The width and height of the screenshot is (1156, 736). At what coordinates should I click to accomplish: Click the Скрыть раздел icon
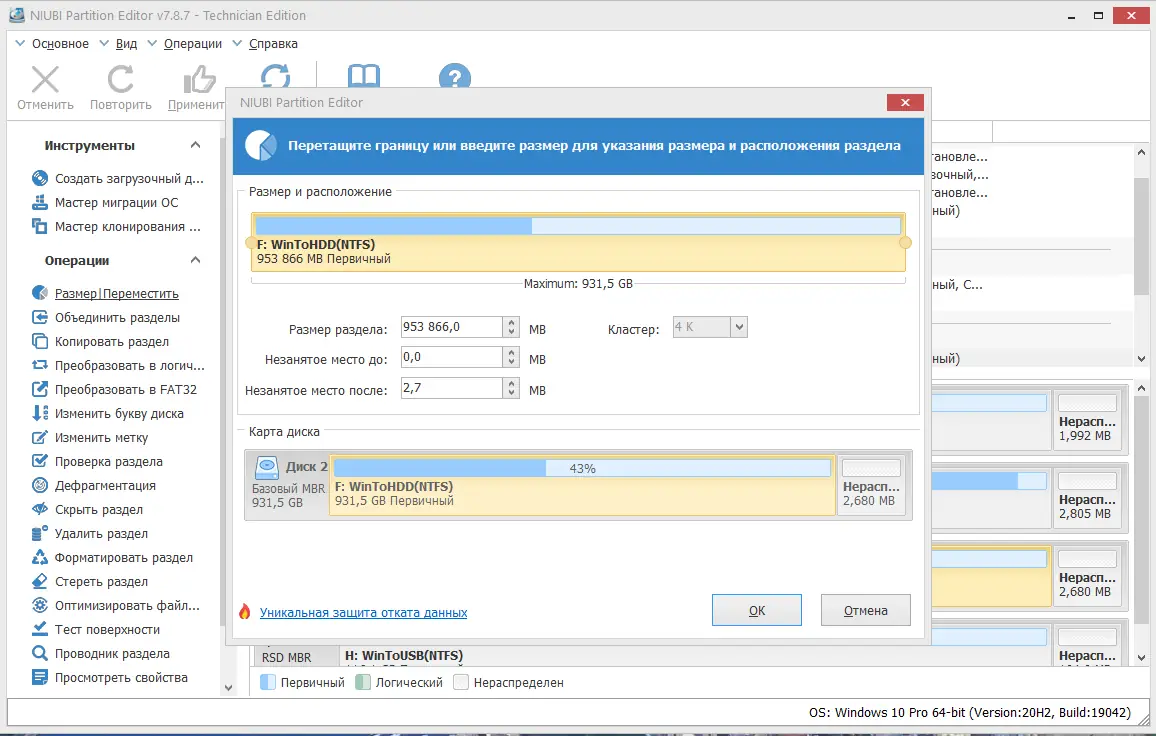40,509
